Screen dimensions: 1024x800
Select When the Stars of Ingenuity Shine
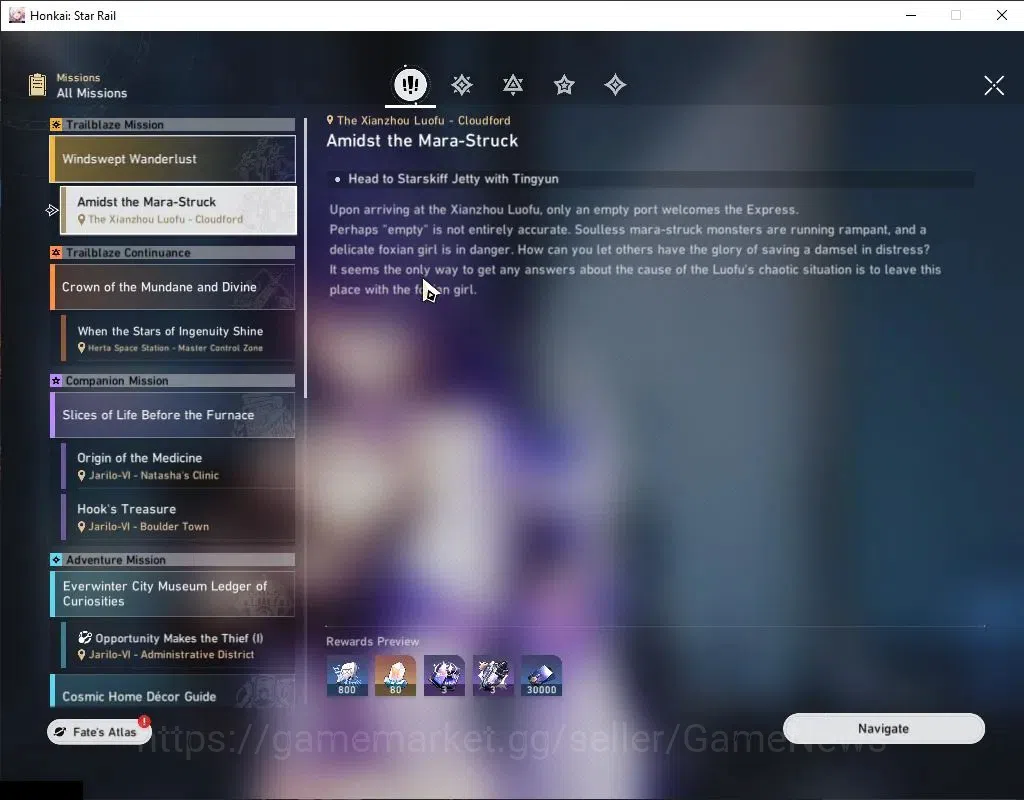178,338
